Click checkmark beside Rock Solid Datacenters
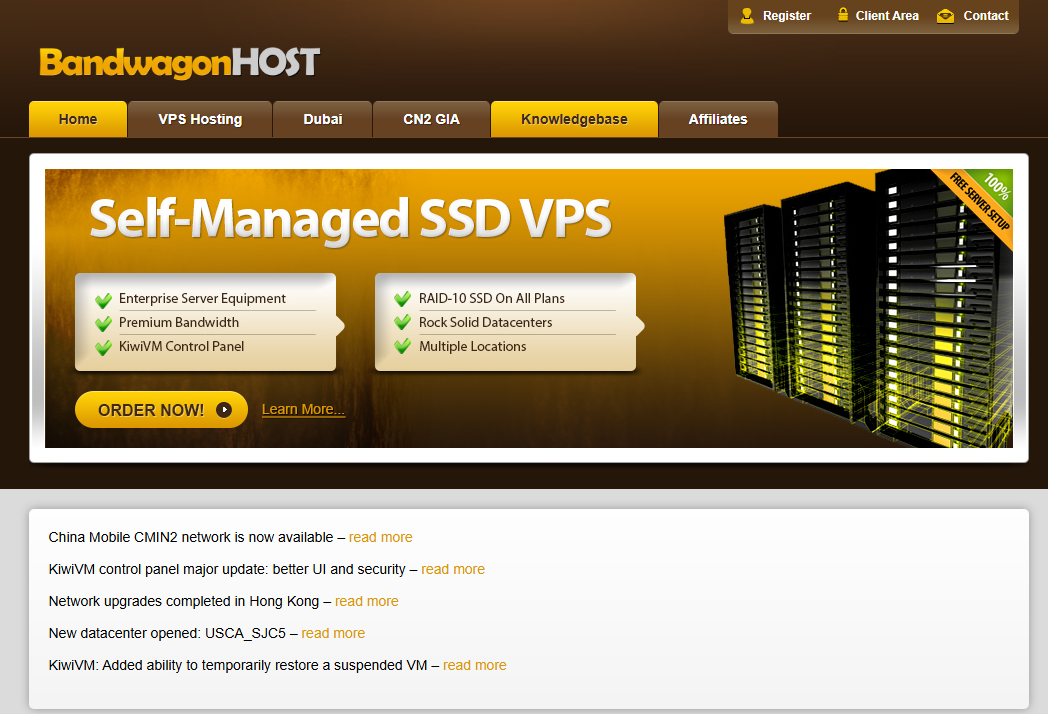Image resolution: width=1048 pixels, height=714 pixels. point(402,322)
